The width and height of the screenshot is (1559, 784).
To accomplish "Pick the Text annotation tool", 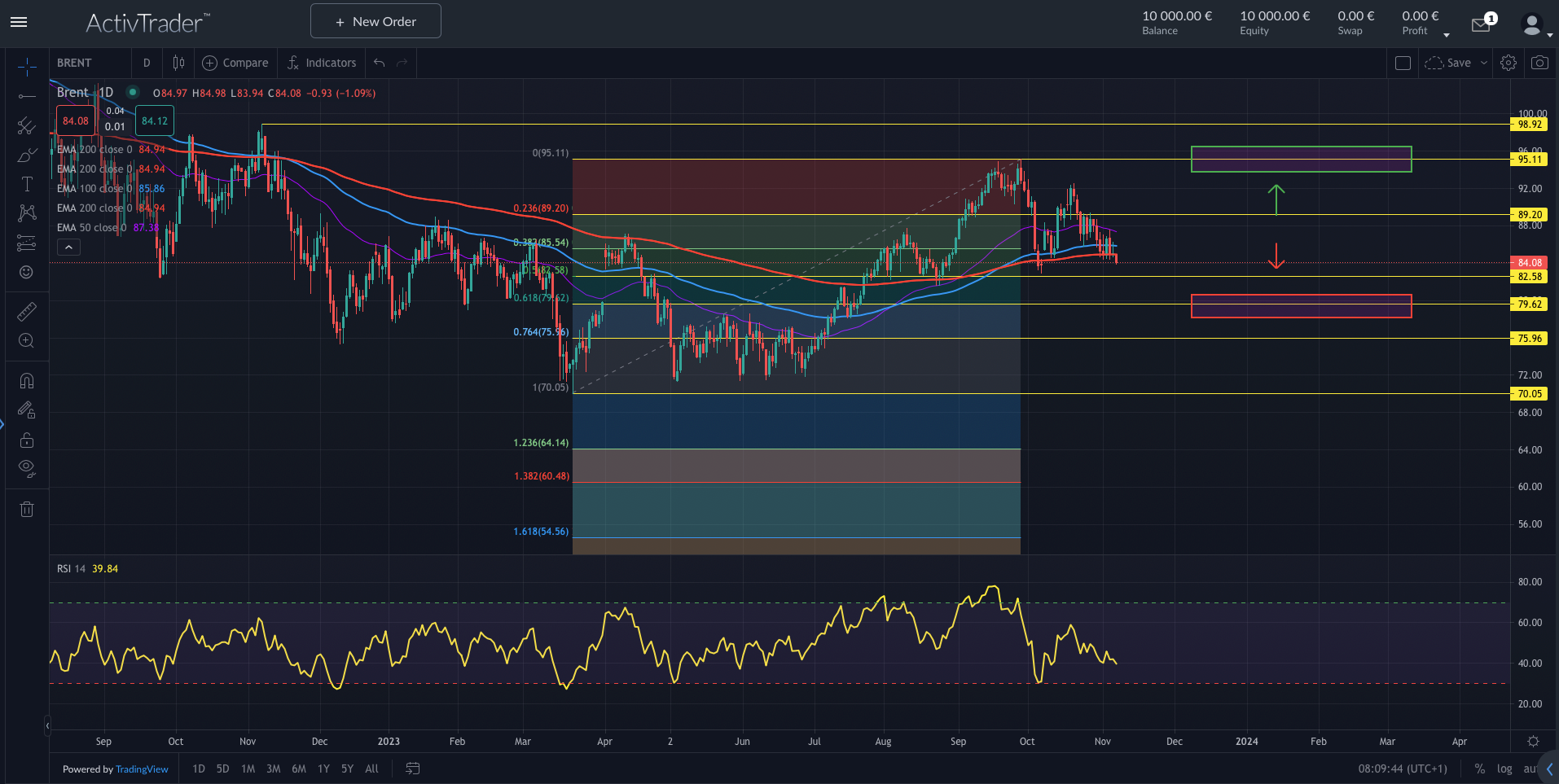I will point(26,185).
